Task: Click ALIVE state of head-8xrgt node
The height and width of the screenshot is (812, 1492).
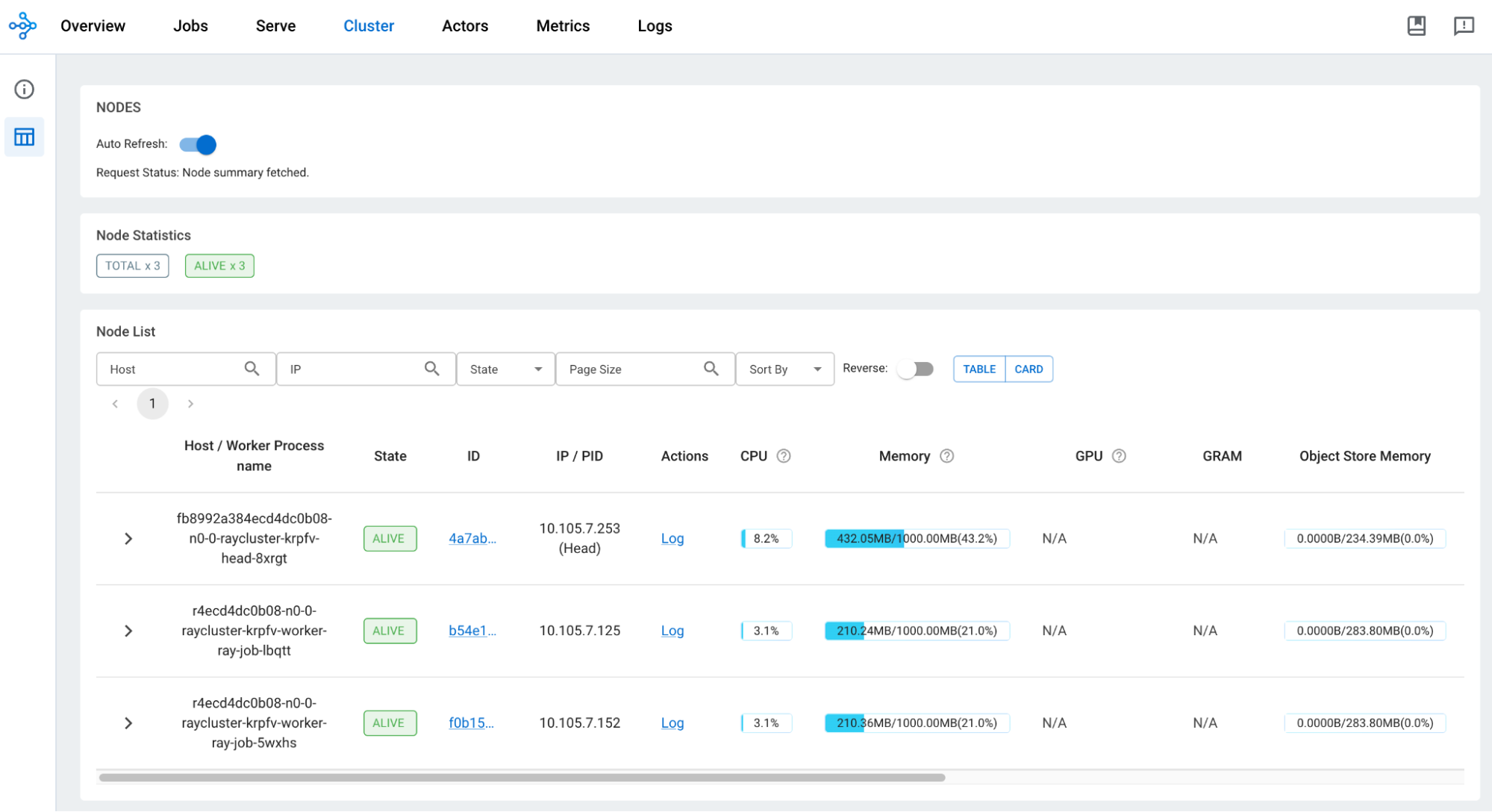Action: click(390, 539)
